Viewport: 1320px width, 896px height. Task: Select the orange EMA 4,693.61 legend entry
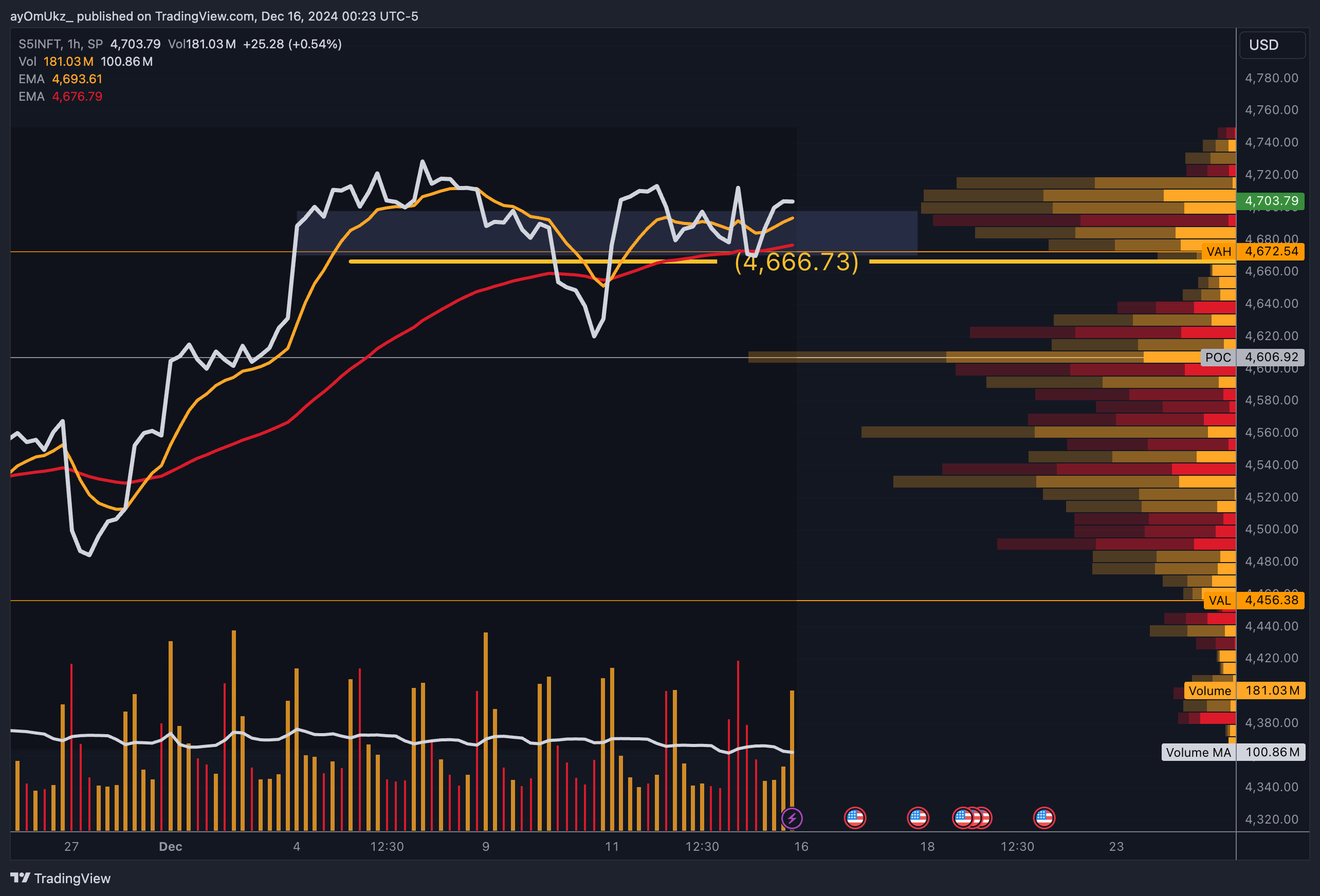[x=60, y=79]
